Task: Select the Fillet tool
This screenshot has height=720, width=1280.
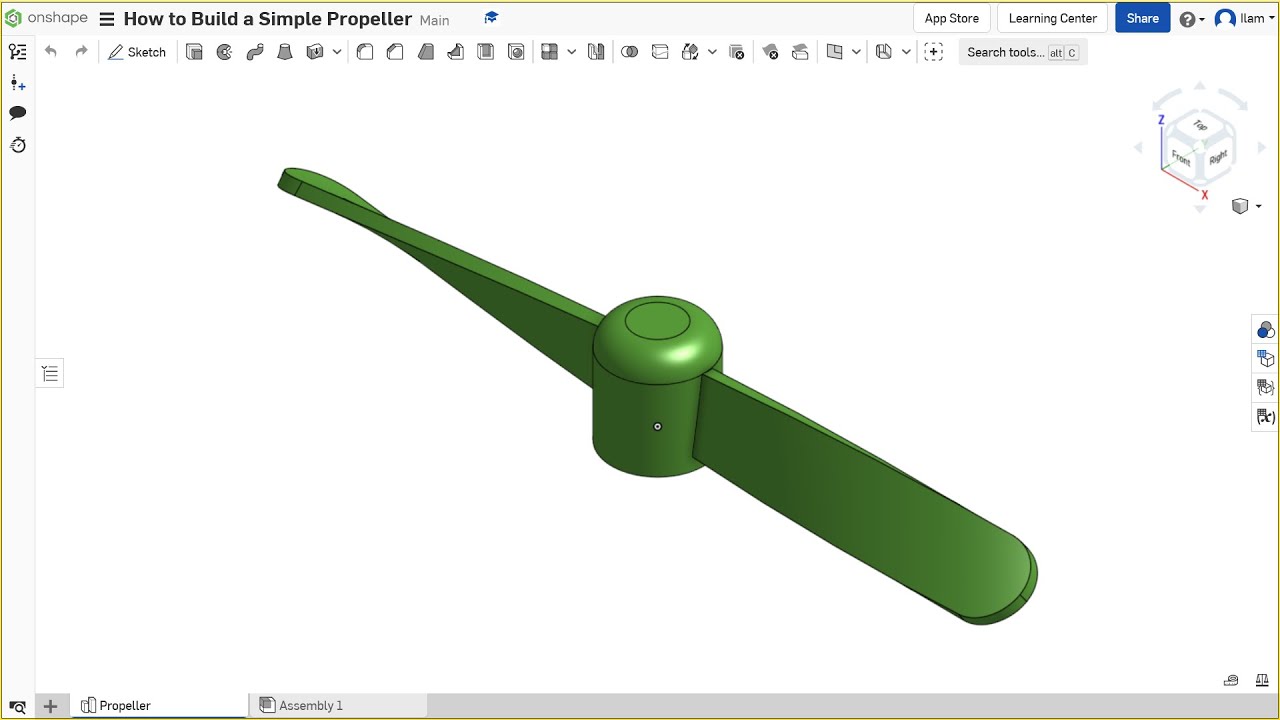Action: tap(365, 52)
